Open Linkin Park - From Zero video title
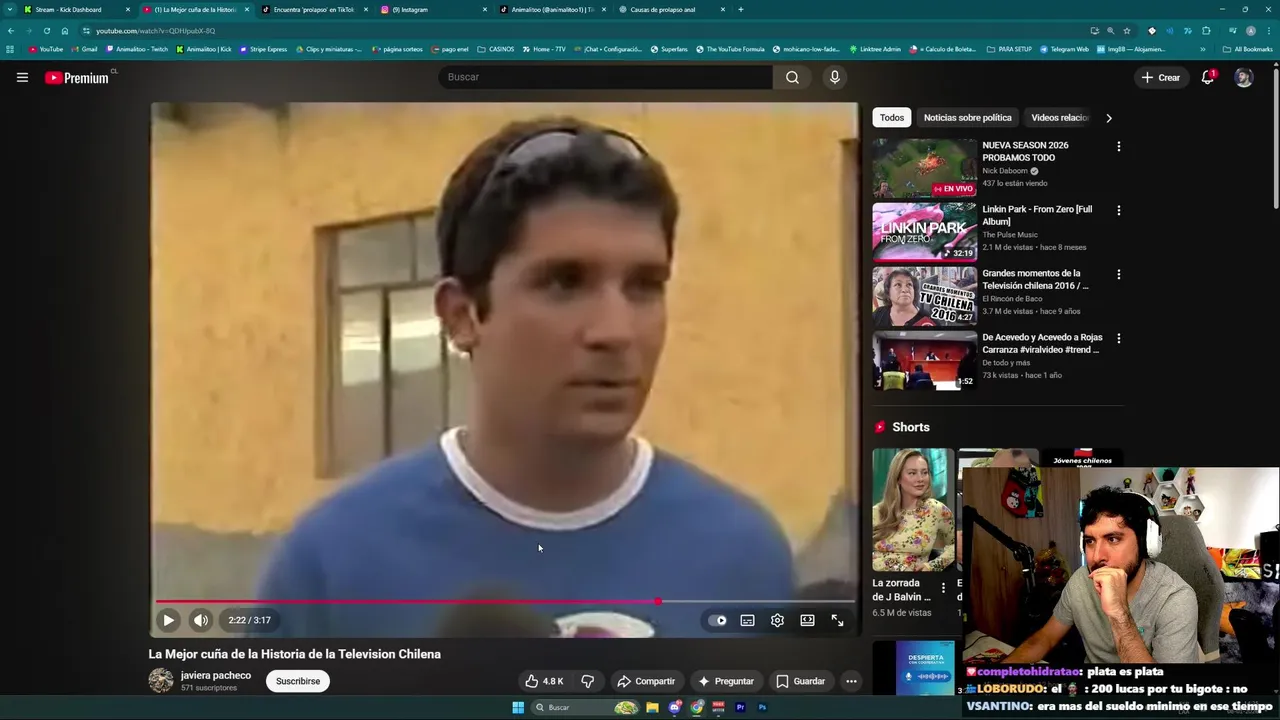Viewport: 1280px width, 720px height. 1037,215
